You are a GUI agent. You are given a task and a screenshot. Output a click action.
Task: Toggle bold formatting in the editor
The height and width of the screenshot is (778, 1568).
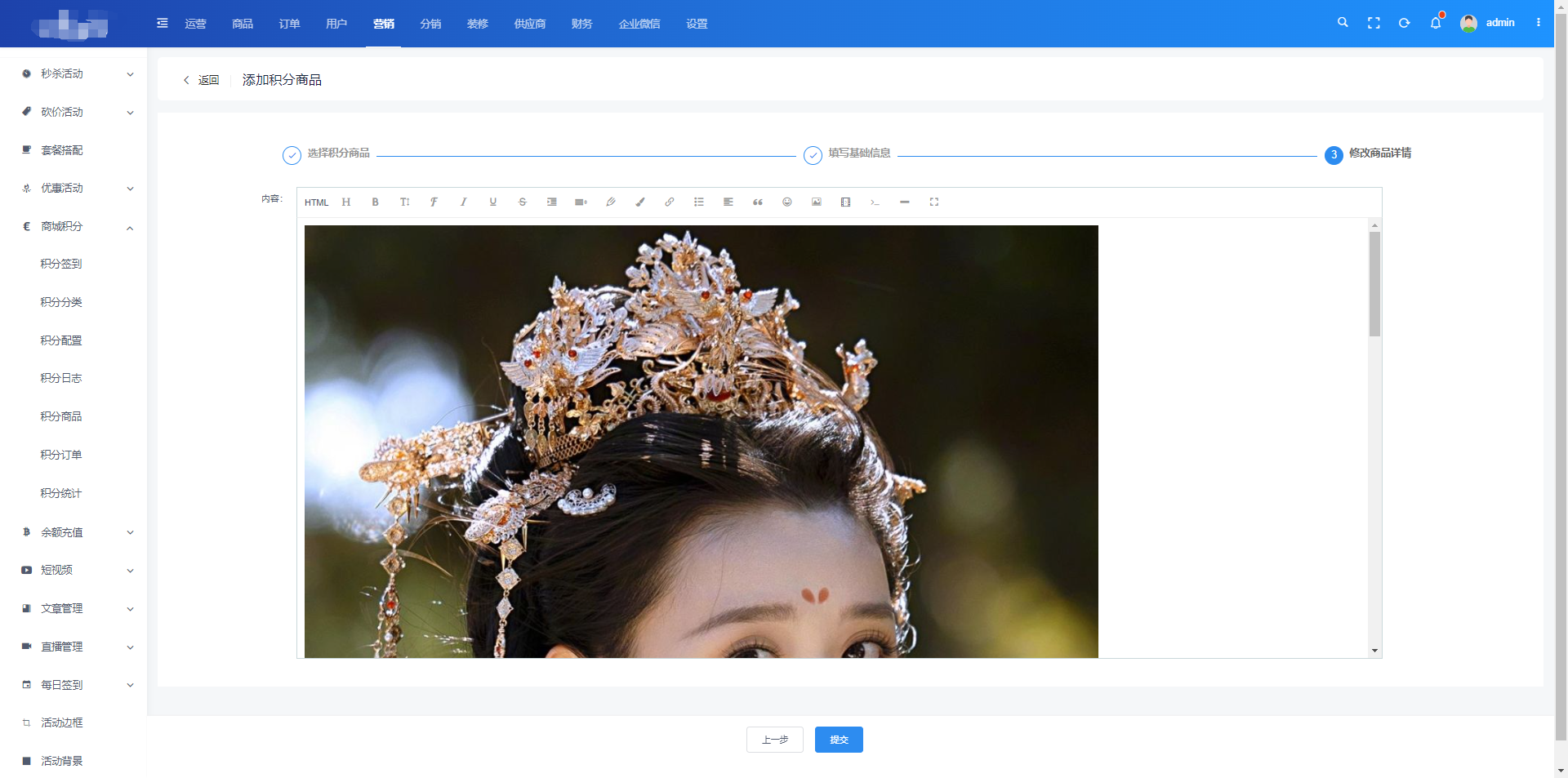coord(376,202)
